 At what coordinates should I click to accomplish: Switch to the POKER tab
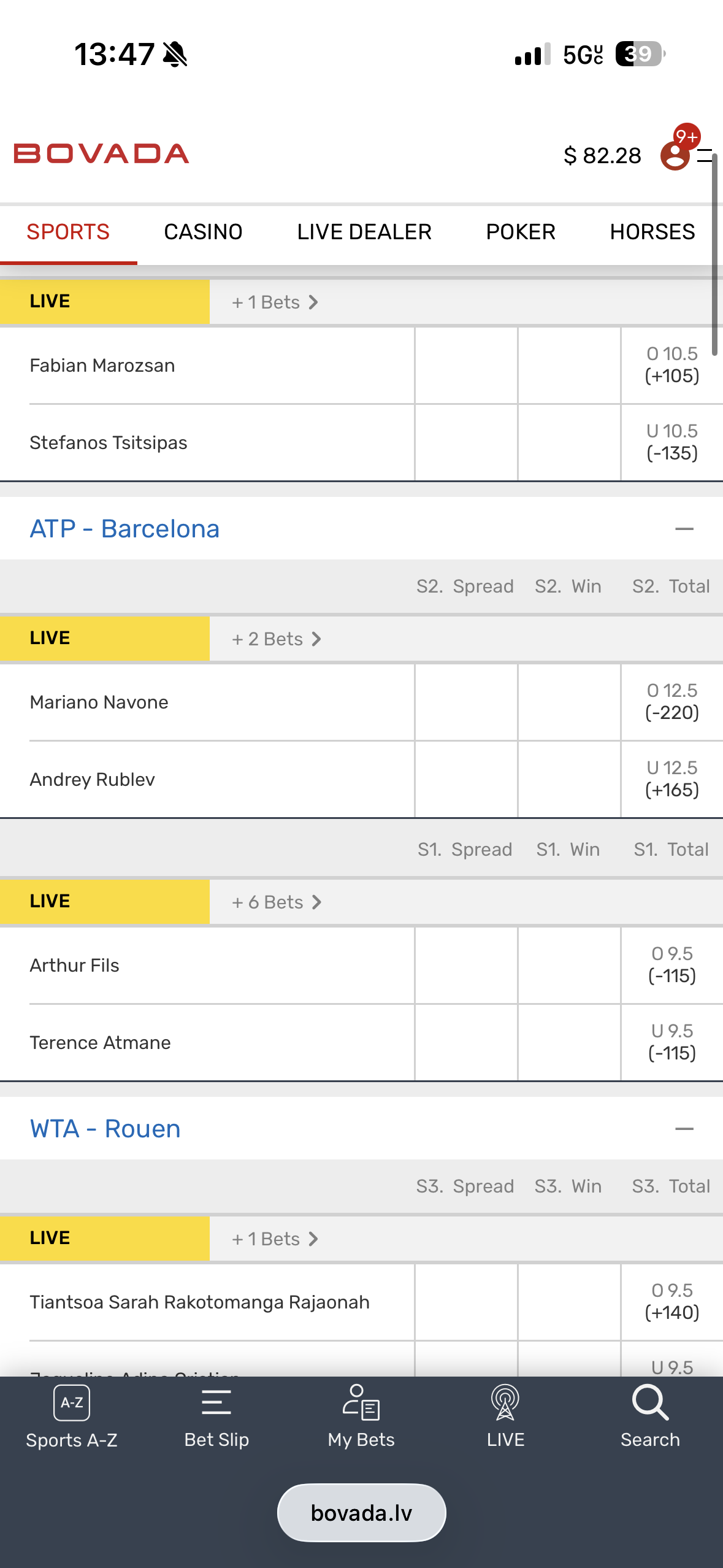pos(521,232)
